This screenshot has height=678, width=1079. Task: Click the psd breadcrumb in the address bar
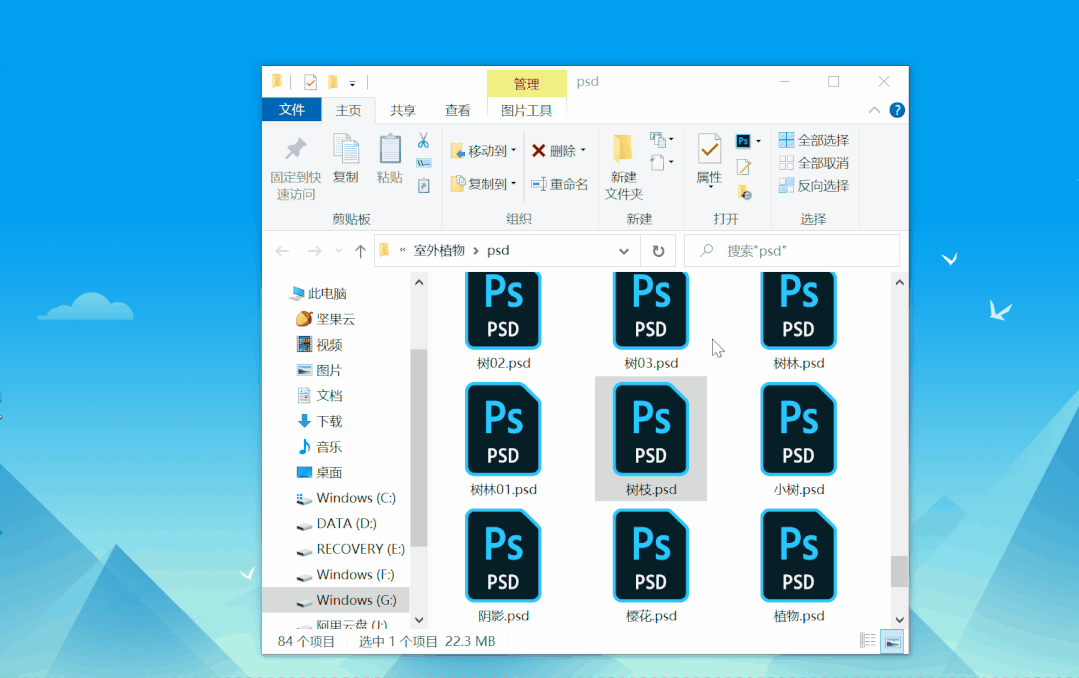(x=498, y=251)
